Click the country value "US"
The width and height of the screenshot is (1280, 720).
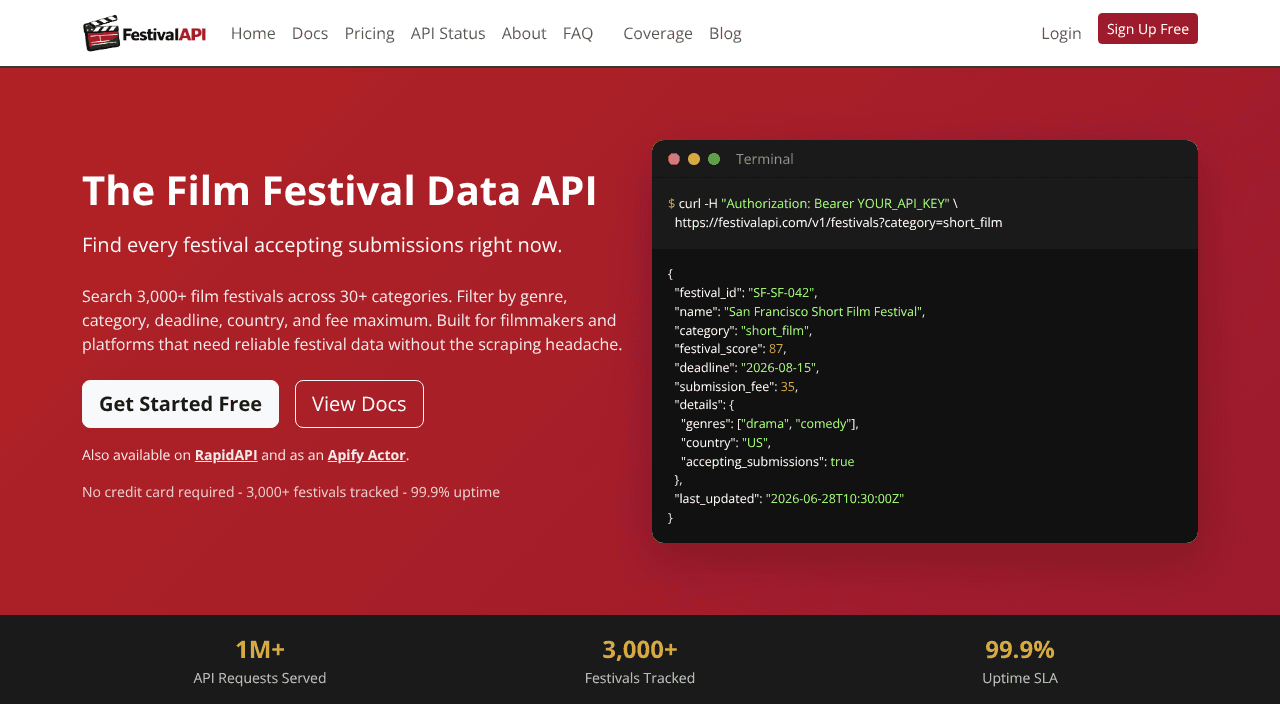pyautogui.click(x=754, y=442)
